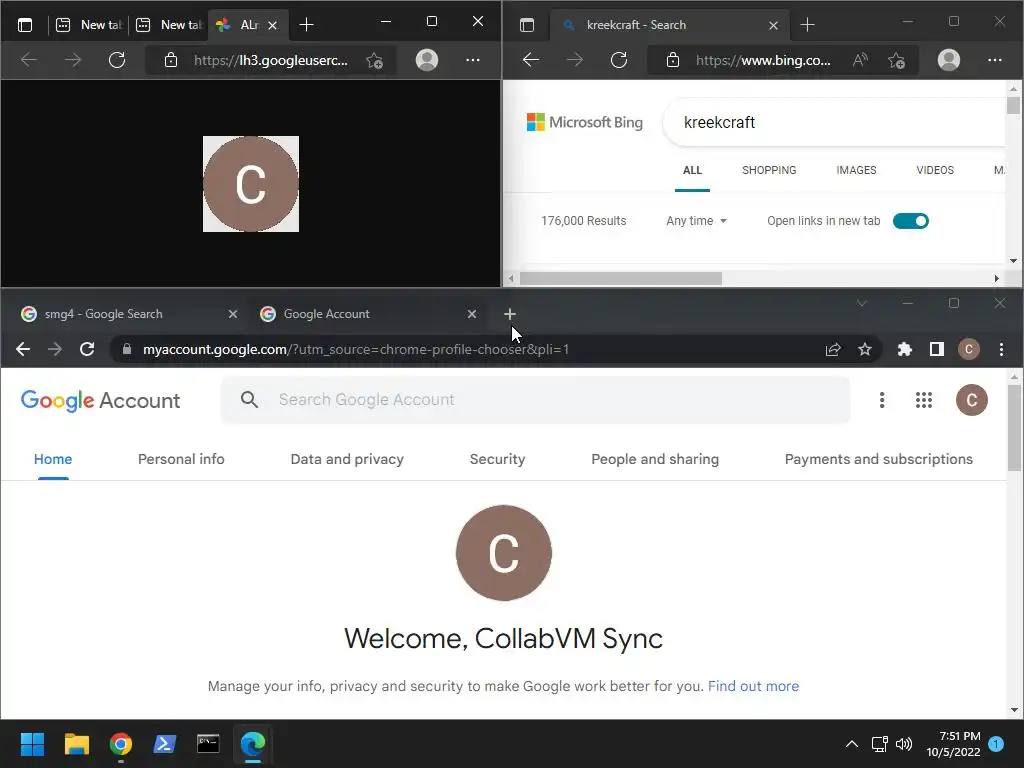Click Search Google Account field
This screenshot has width=1024, height=768.
pos(536,400)
